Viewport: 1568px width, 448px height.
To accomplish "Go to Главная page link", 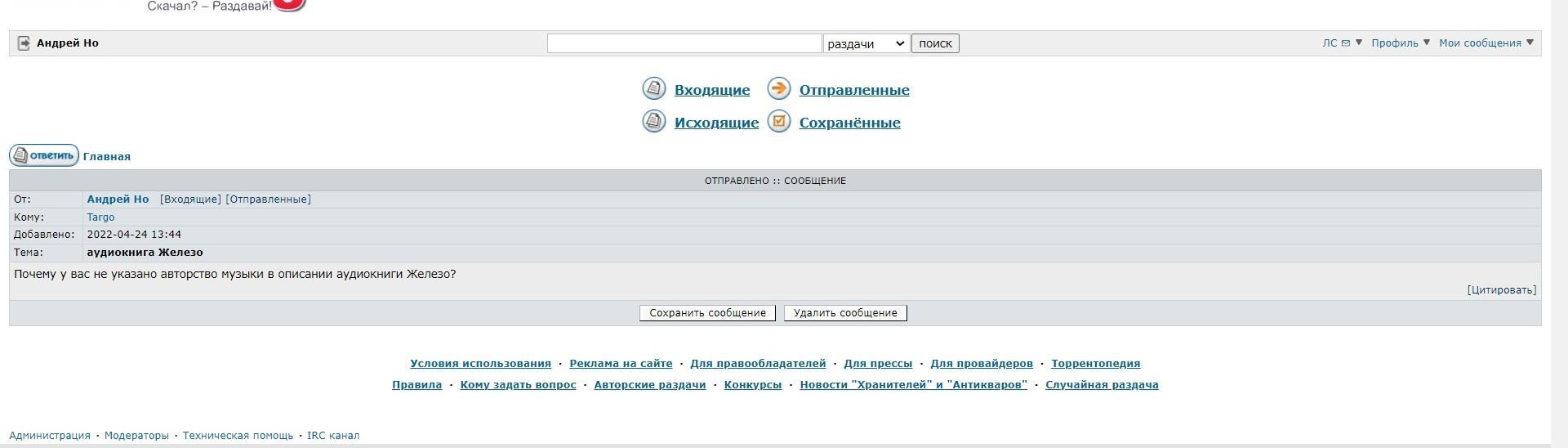I will coord(107,157).
